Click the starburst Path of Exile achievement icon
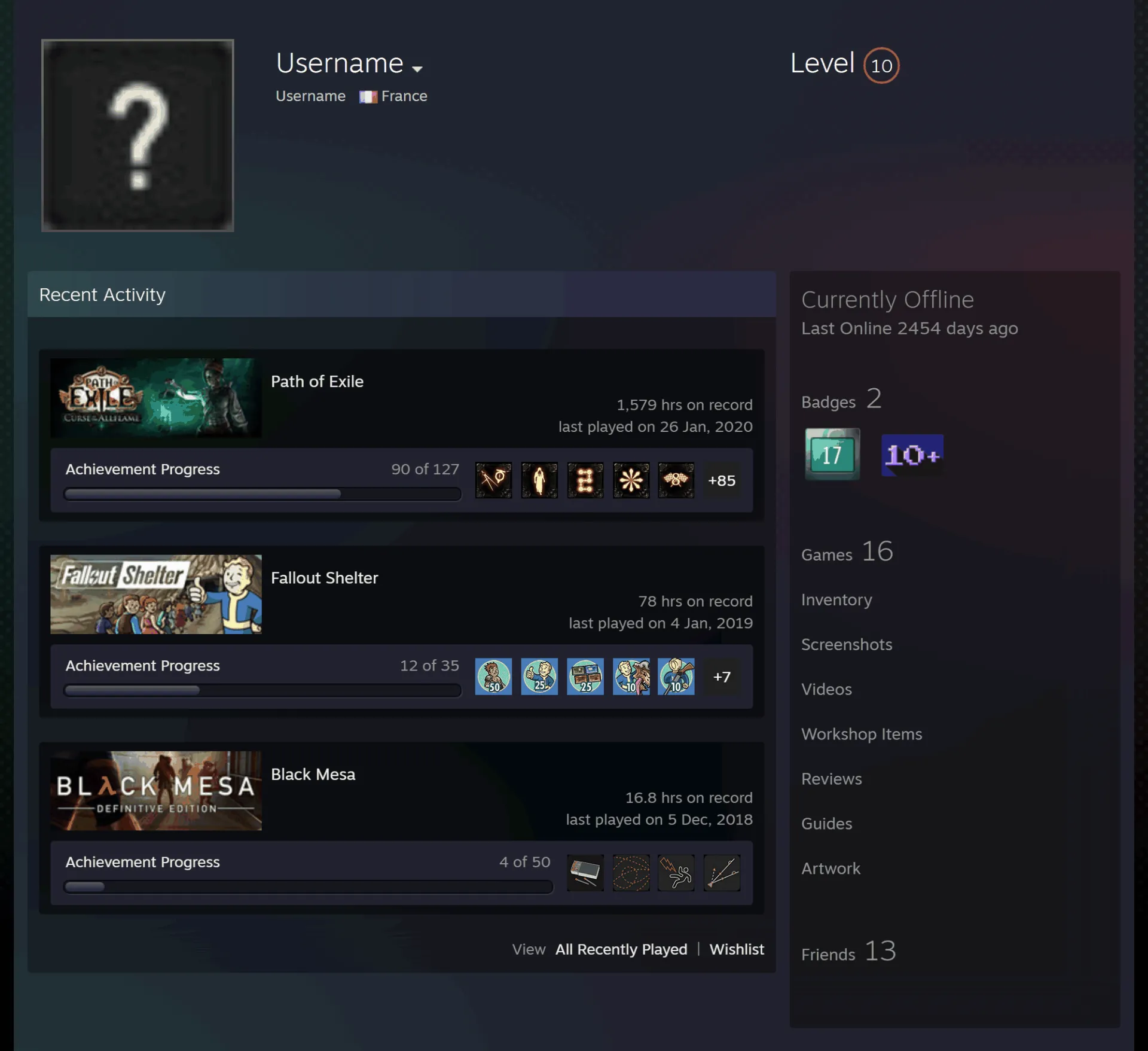 [631, 480]
